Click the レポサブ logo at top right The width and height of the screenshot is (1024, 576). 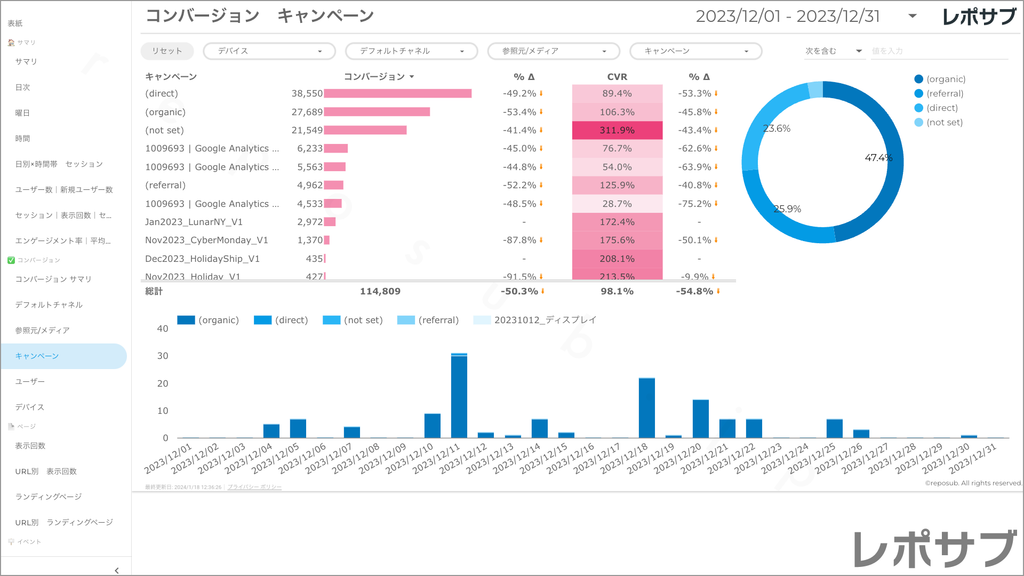tap(980, 17)
